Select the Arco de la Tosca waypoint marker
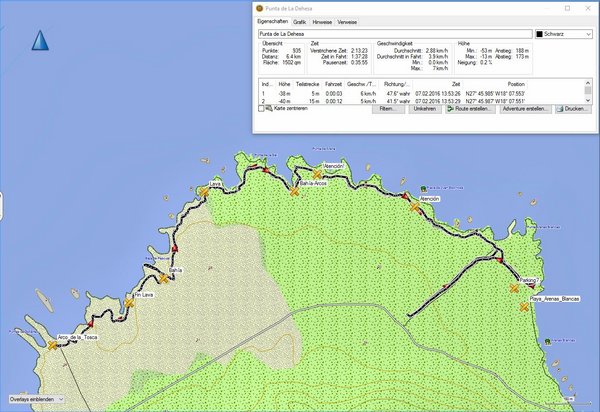This screenshot has height=412, width=600. pyautogui.click(x=52, y=346)
